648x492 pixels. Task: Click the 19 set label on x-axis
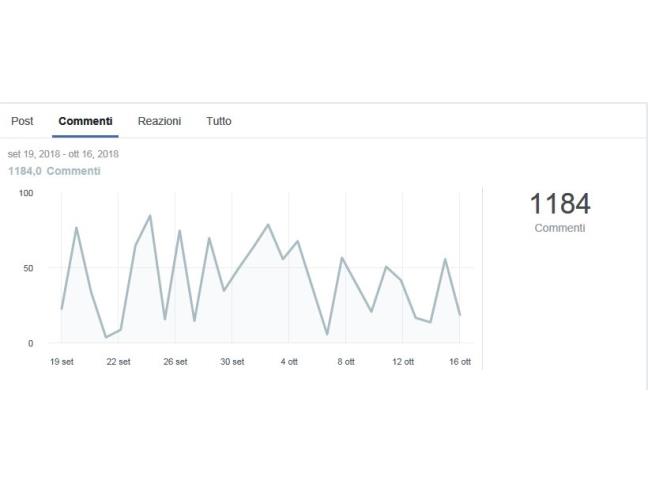pyautogui.click(x=61, y=362)
